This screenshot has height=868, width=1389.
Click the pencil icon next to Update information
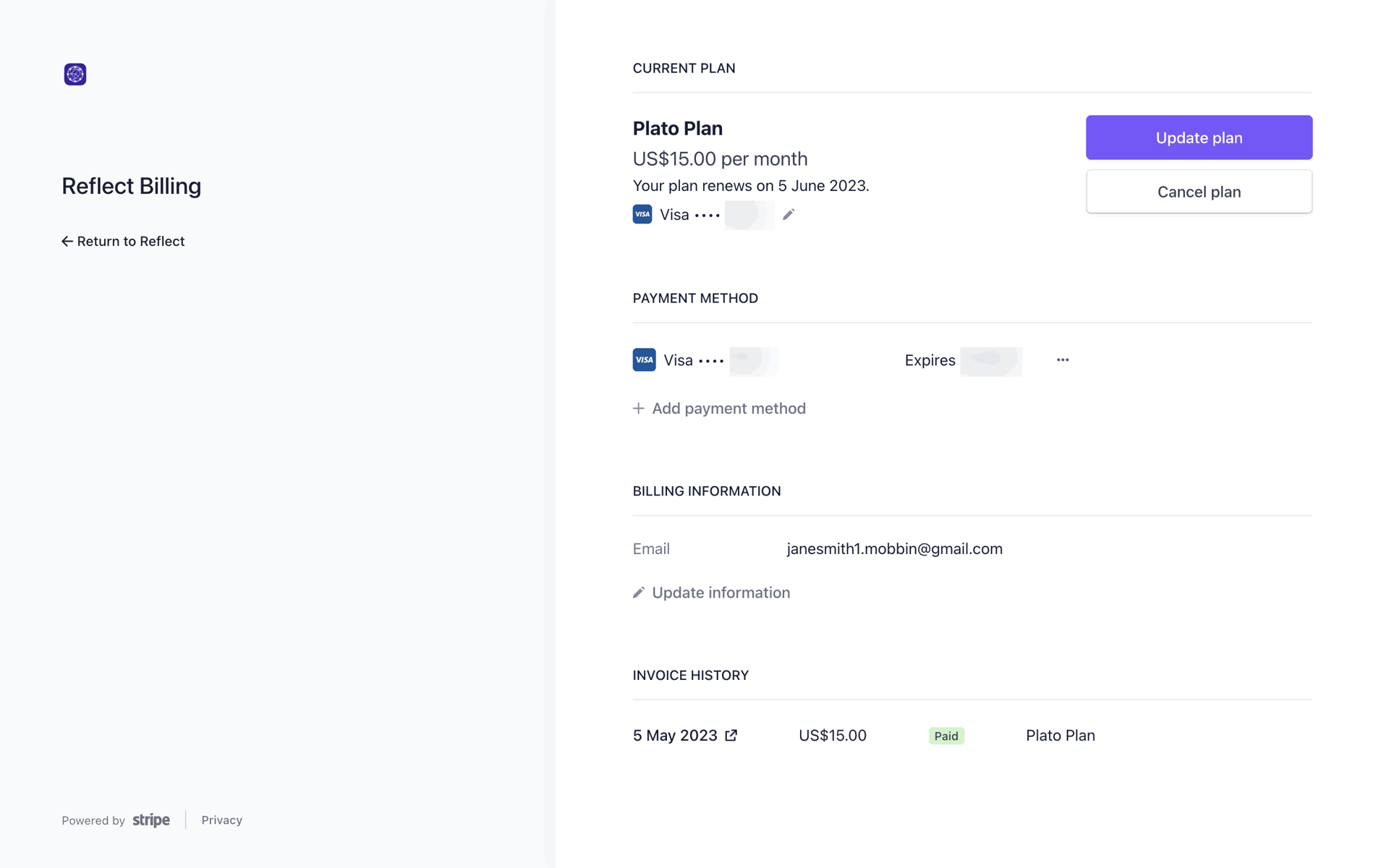(x=638, y=592)
